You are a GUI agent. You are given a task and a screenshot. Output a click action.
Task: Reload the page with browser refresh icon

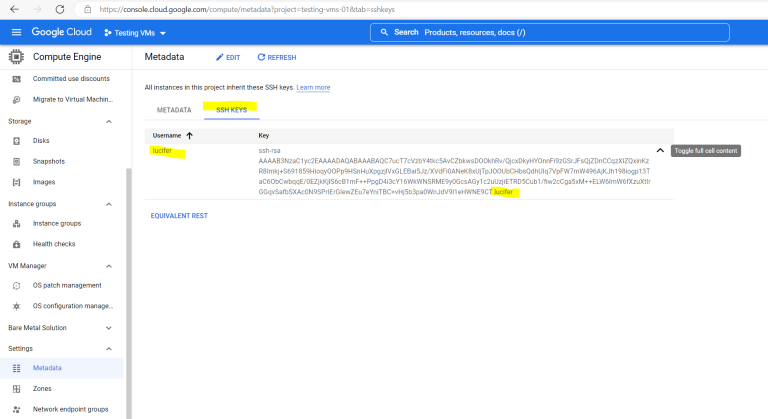[x=60, y=9]
